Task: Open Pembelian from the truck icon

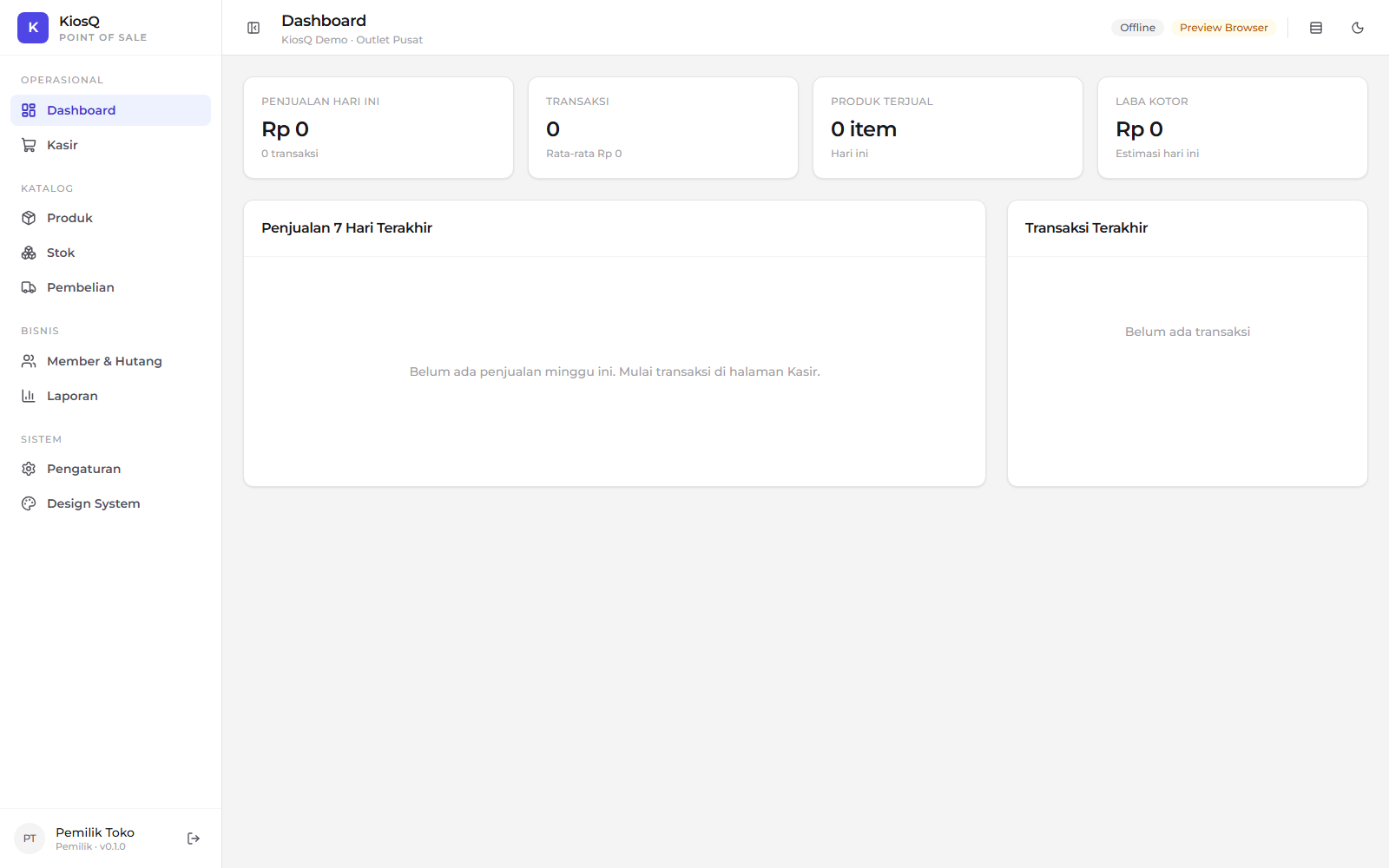Action: coord(29,287)
